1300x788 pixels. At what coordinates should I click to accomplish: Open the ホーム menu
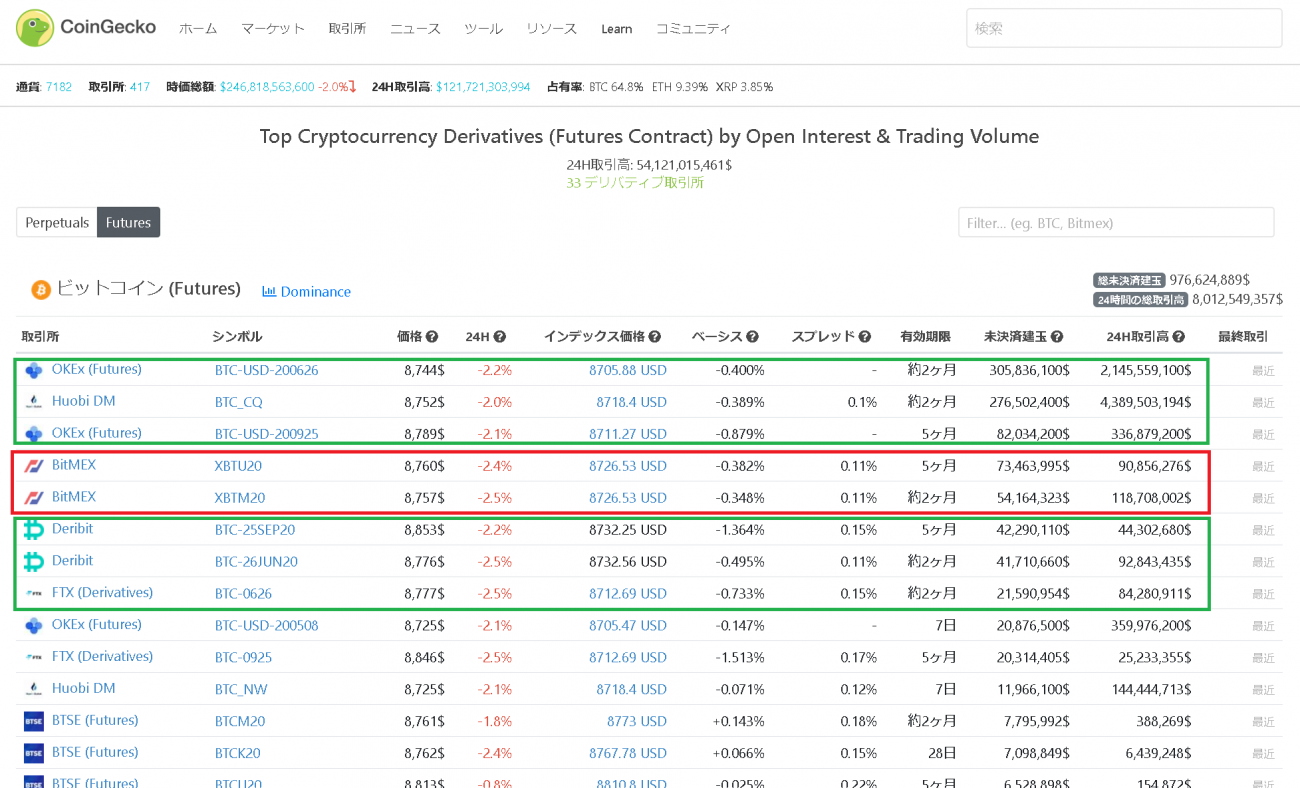click(198, 29)
